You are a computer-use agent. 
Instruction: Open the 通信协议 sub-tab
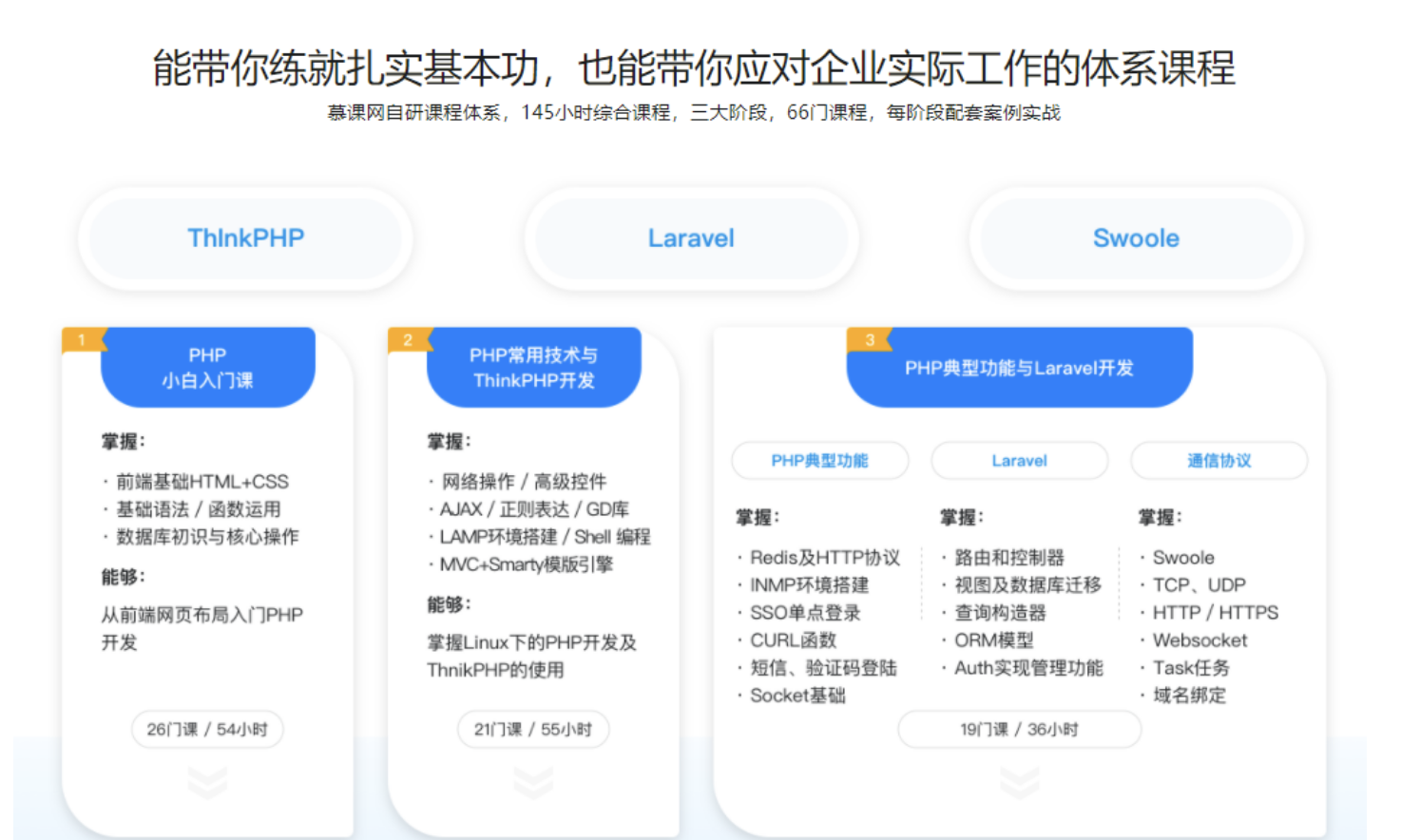tap(1219, 461)
